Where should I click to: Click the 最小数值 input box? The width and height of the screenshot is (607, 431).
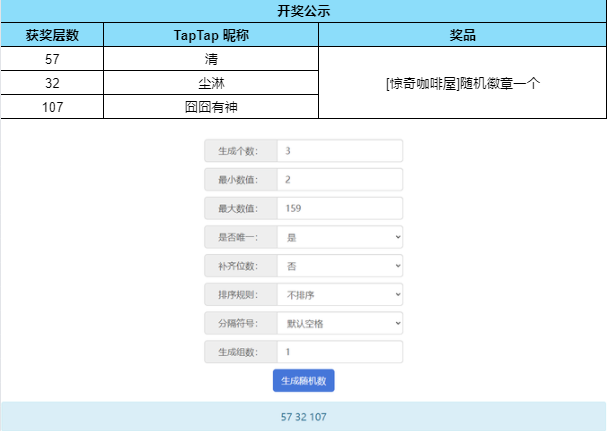tap(340, 179)
